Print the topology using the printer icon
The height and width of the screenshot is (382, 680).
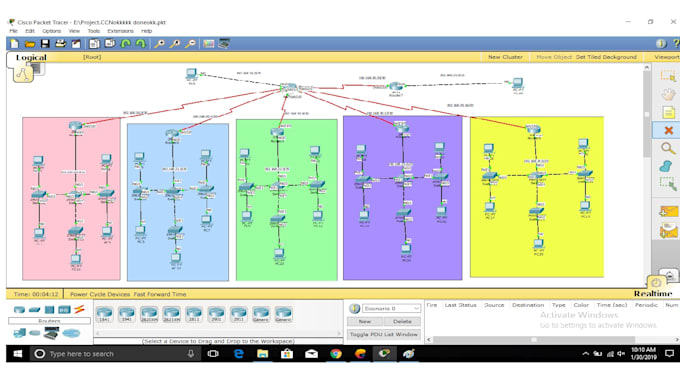coord(60,44)
